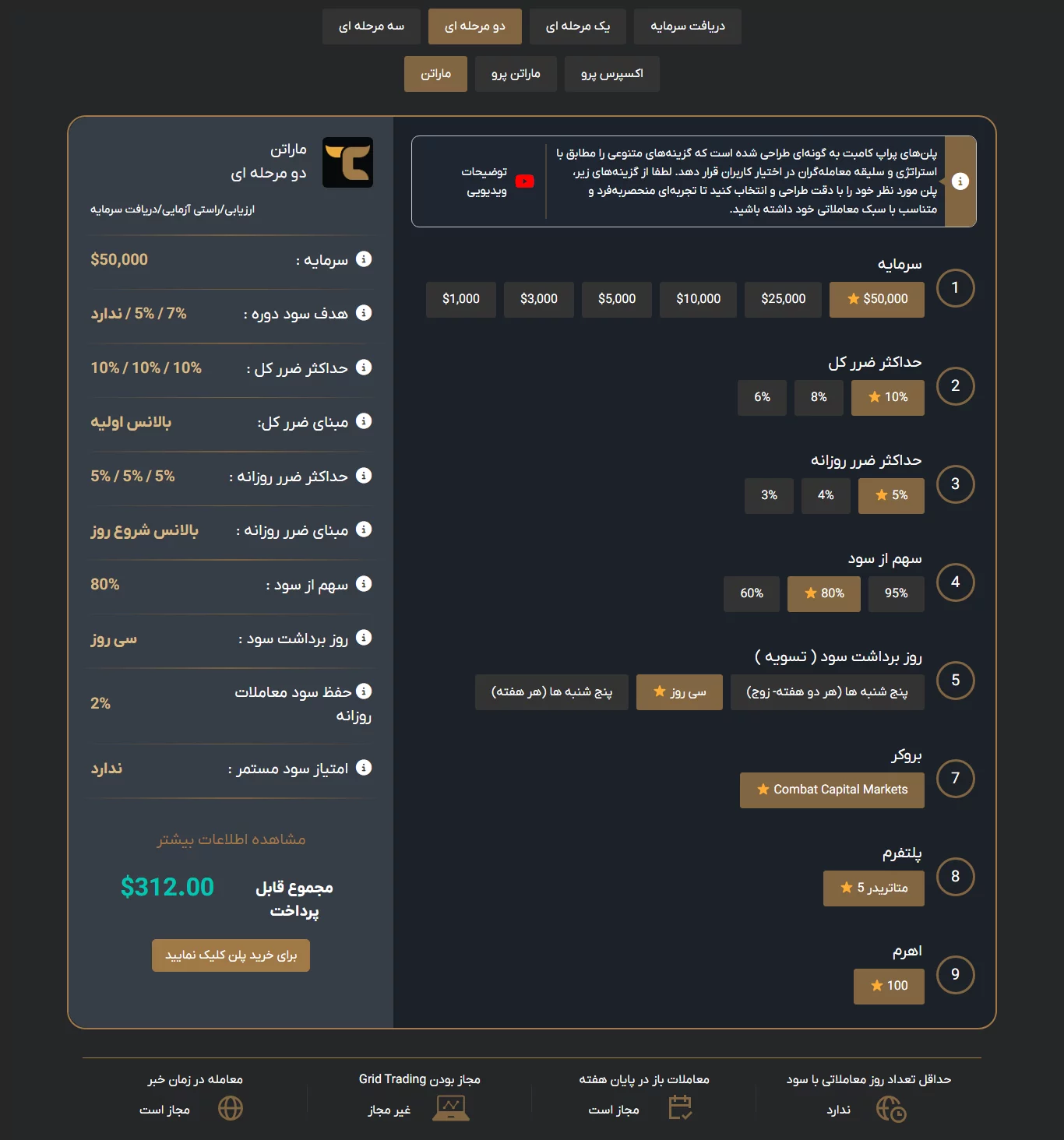The height and width of the screenshot is (1140, 1064).
Task: Choose 8% maximum total loss
Action: click(819, 397)
